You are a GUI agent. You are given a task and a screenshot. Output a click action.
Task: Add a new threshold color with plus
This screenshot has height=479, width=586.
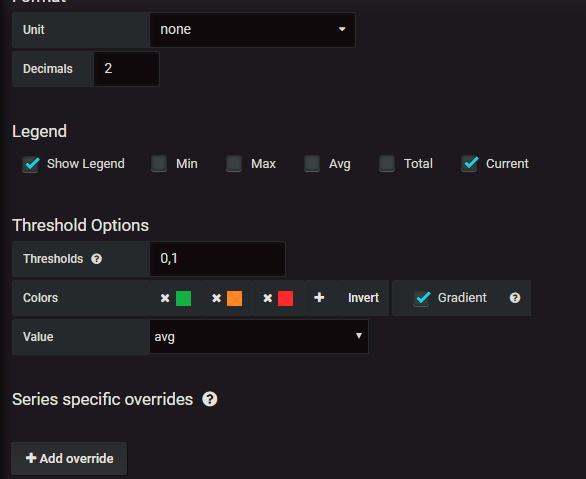click(x=319, y=298)
